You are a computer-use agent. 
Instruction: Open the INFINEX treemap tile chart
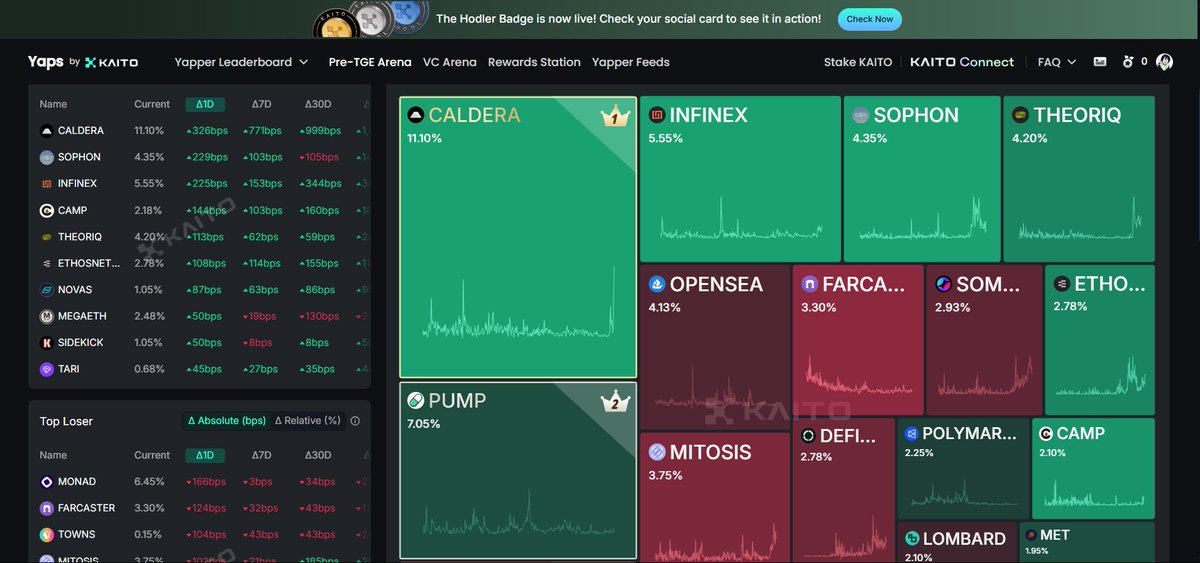(x=739, y=180)
